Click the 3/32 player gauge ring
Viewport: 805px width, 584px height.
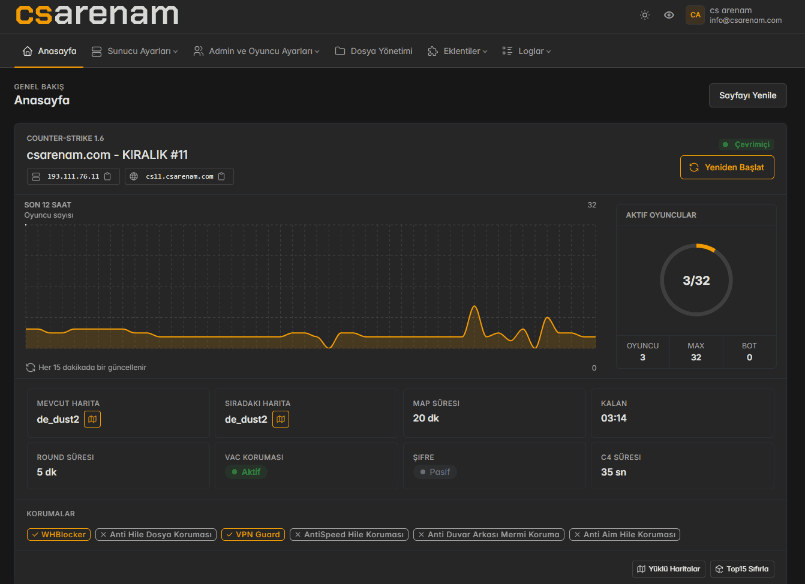696,280
